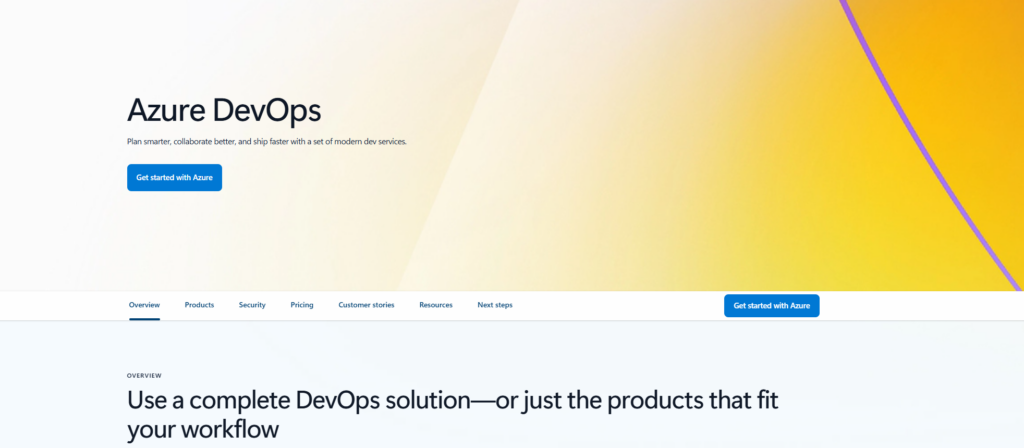Go to the Pricing tab
Image resolution: width=1024 pixels, height=448 pixels.
tap(302, 305)
